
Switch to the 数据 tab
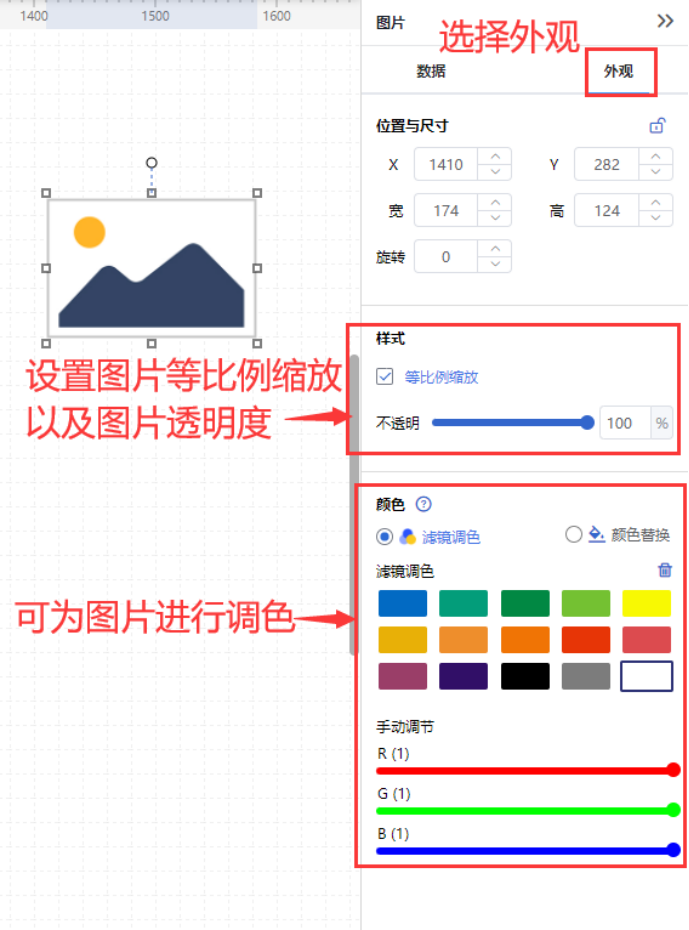tap(430, 71)
